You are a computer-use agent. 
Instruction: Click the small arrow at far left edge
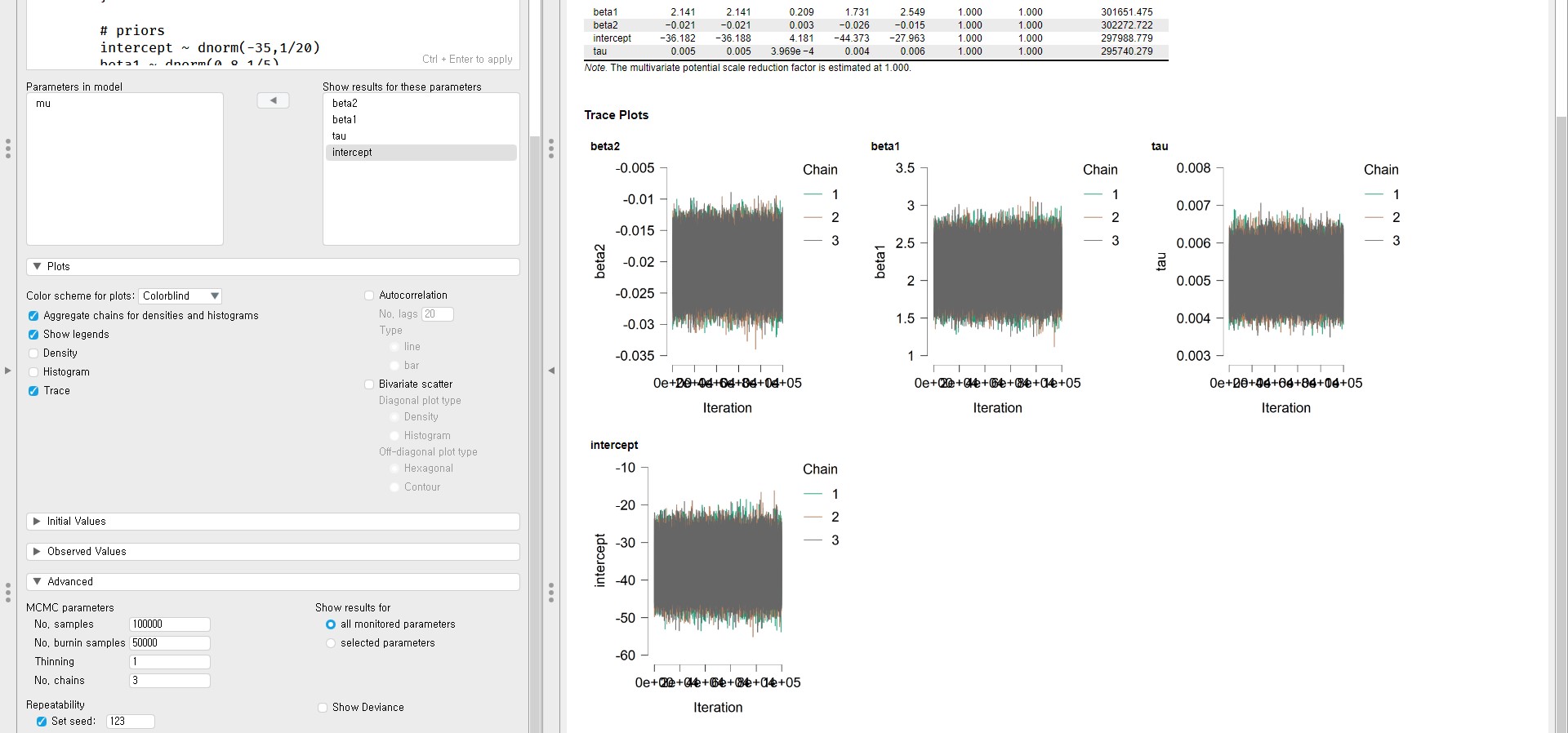click(x=8, y=371)
